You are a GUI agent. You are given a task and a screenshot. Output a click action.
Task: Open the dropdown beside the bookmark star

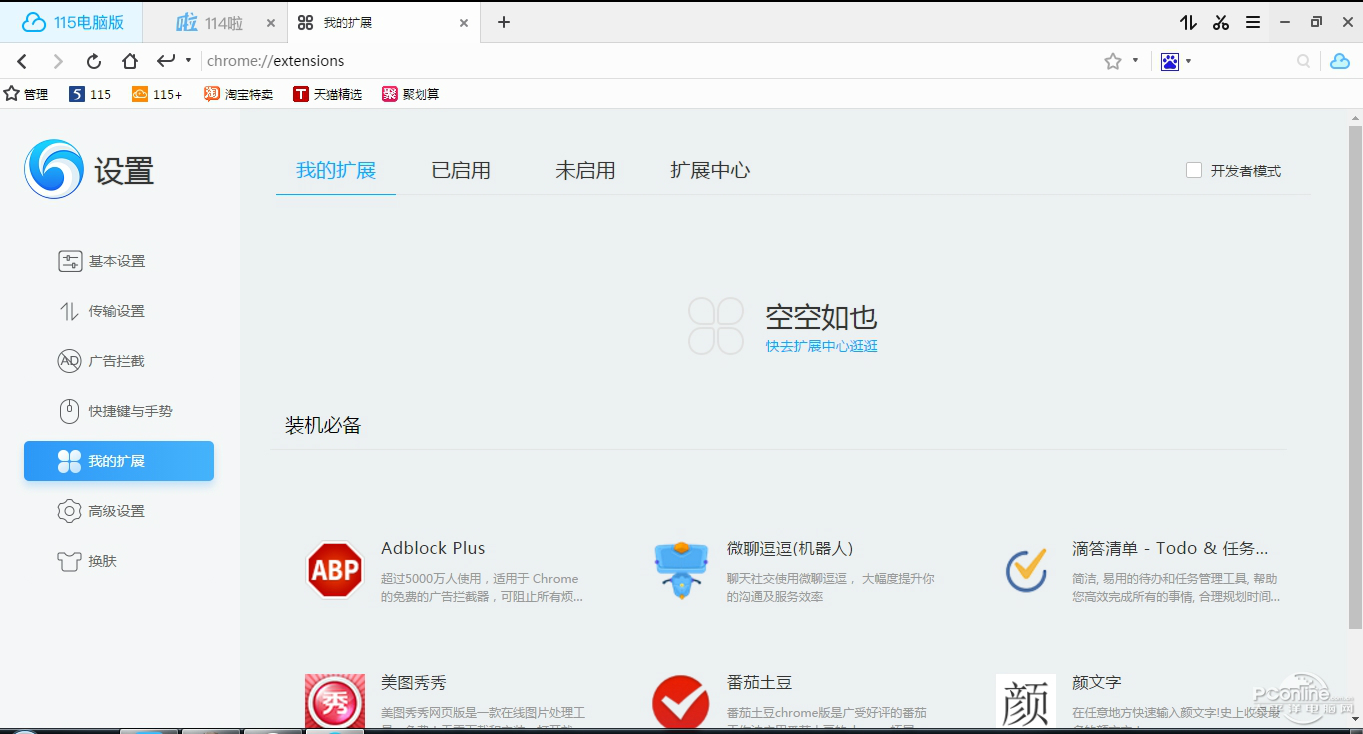1135,61
